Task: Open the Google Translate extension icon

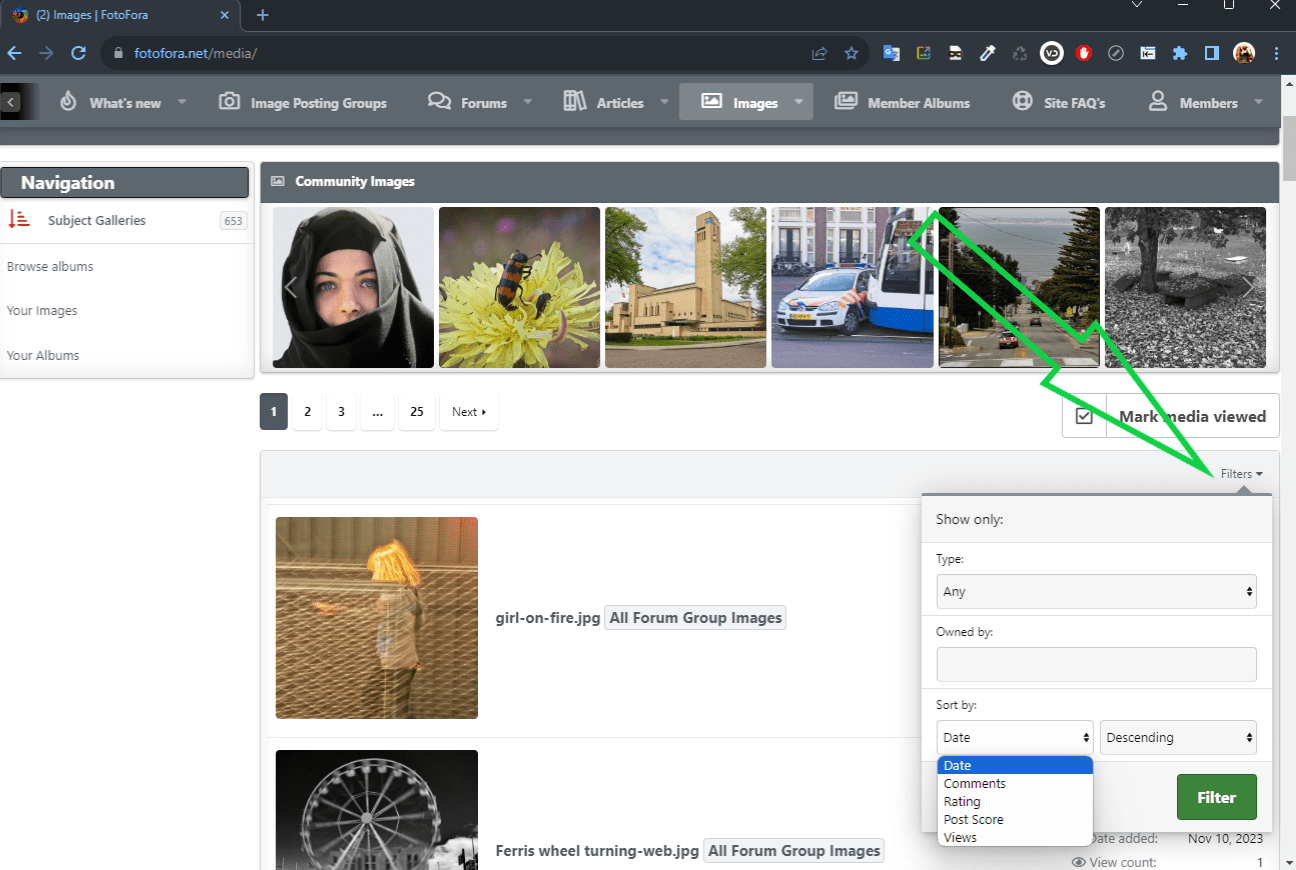Action: (891, 53)
